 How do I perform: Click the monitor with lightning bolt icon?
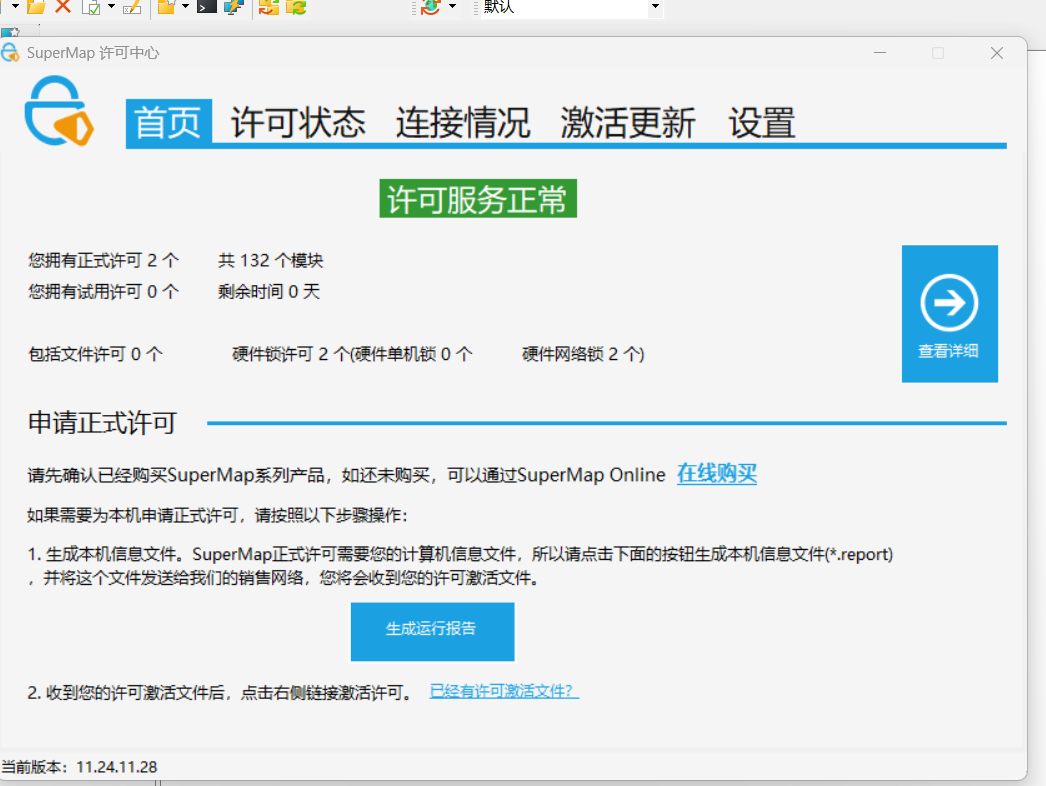(x=233, y=7)
